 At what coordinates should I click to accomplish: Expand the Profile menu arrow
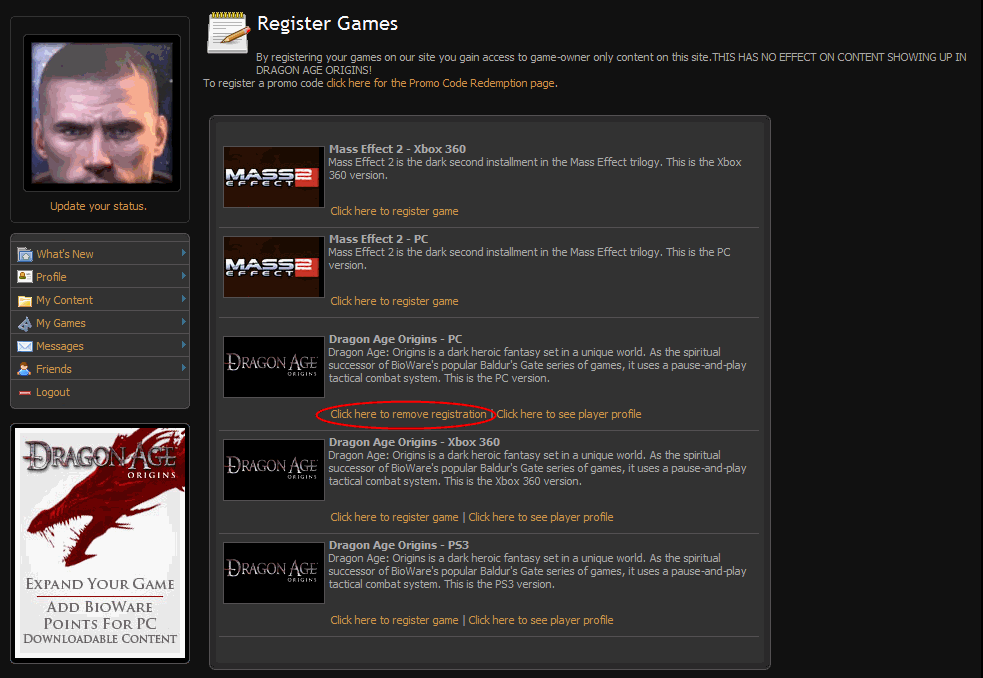coord(184,276)
